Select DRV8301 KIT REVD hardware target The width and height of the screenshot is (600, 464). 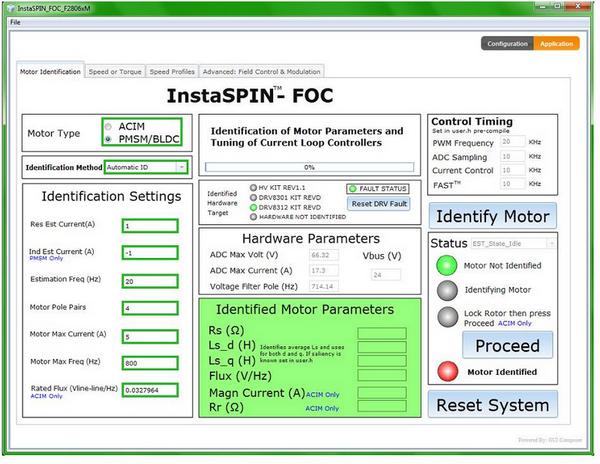pos(253,197)
